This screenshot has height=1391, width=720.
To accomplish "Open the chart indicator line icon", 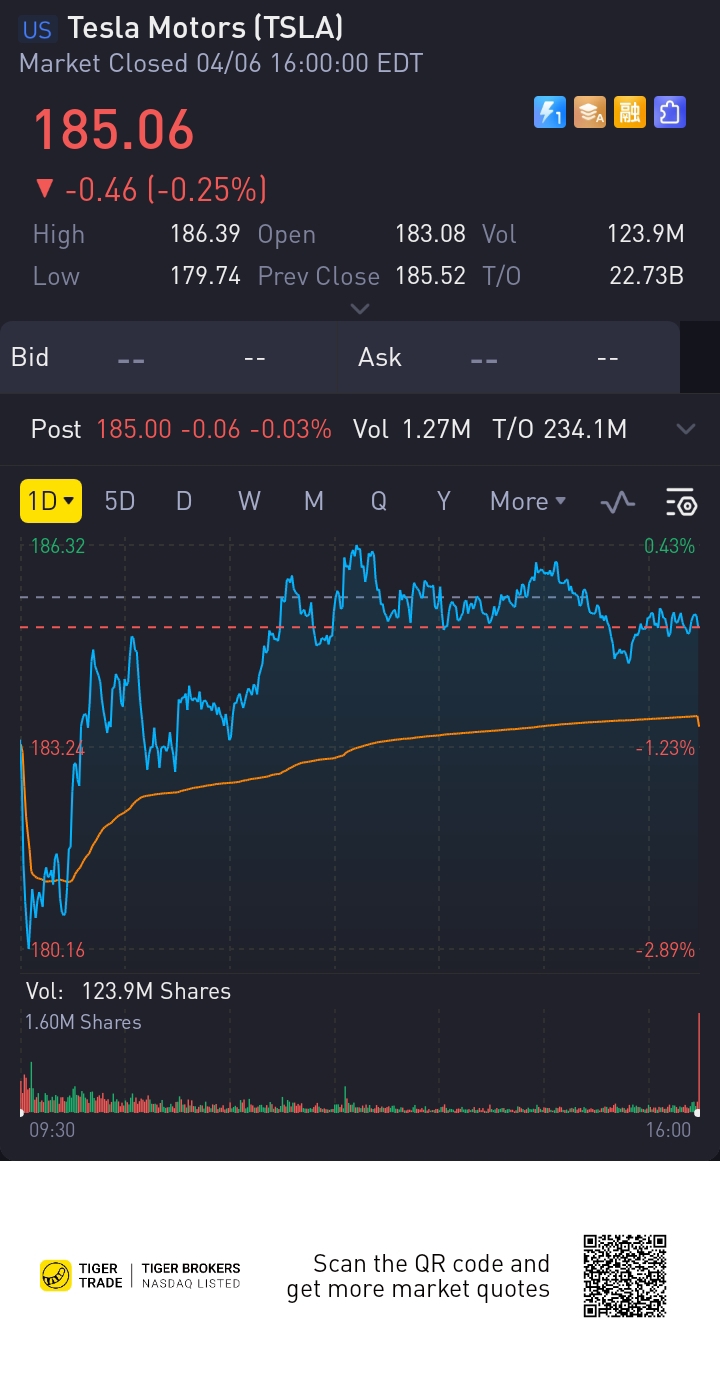I will (618, 502).
